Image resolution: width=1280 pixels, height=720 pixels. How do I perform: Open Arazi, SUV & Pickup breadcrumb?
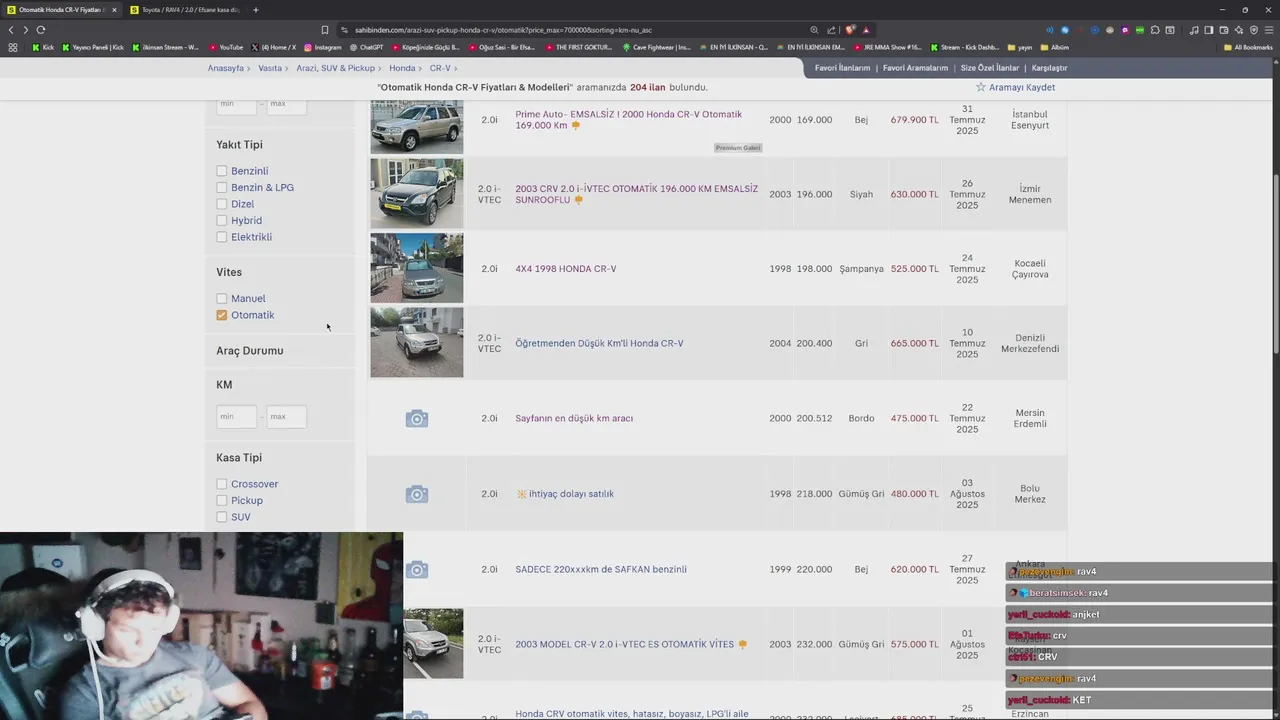coord(335,68)
